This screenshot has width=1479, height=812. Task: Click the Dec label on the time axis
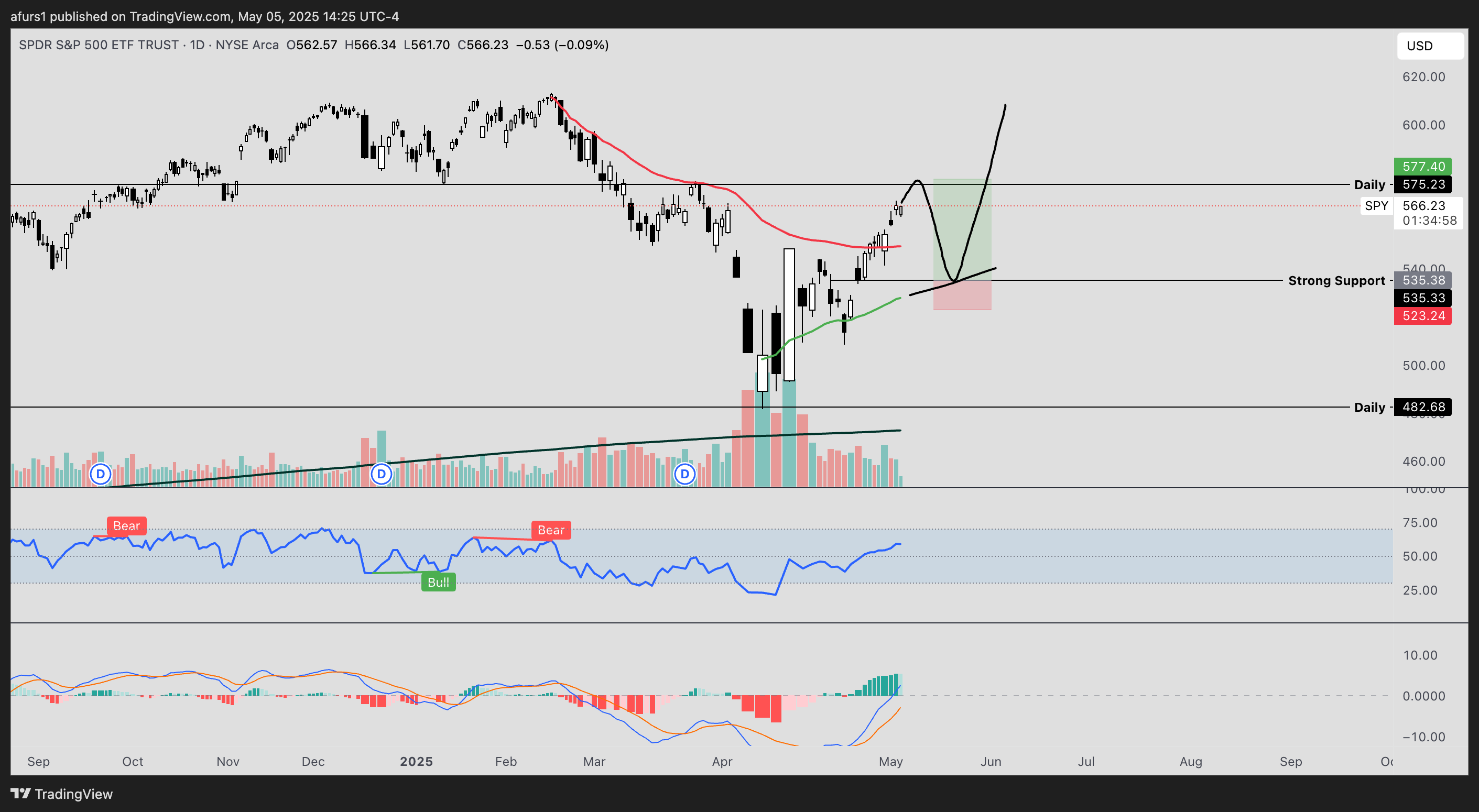(313, 762)
